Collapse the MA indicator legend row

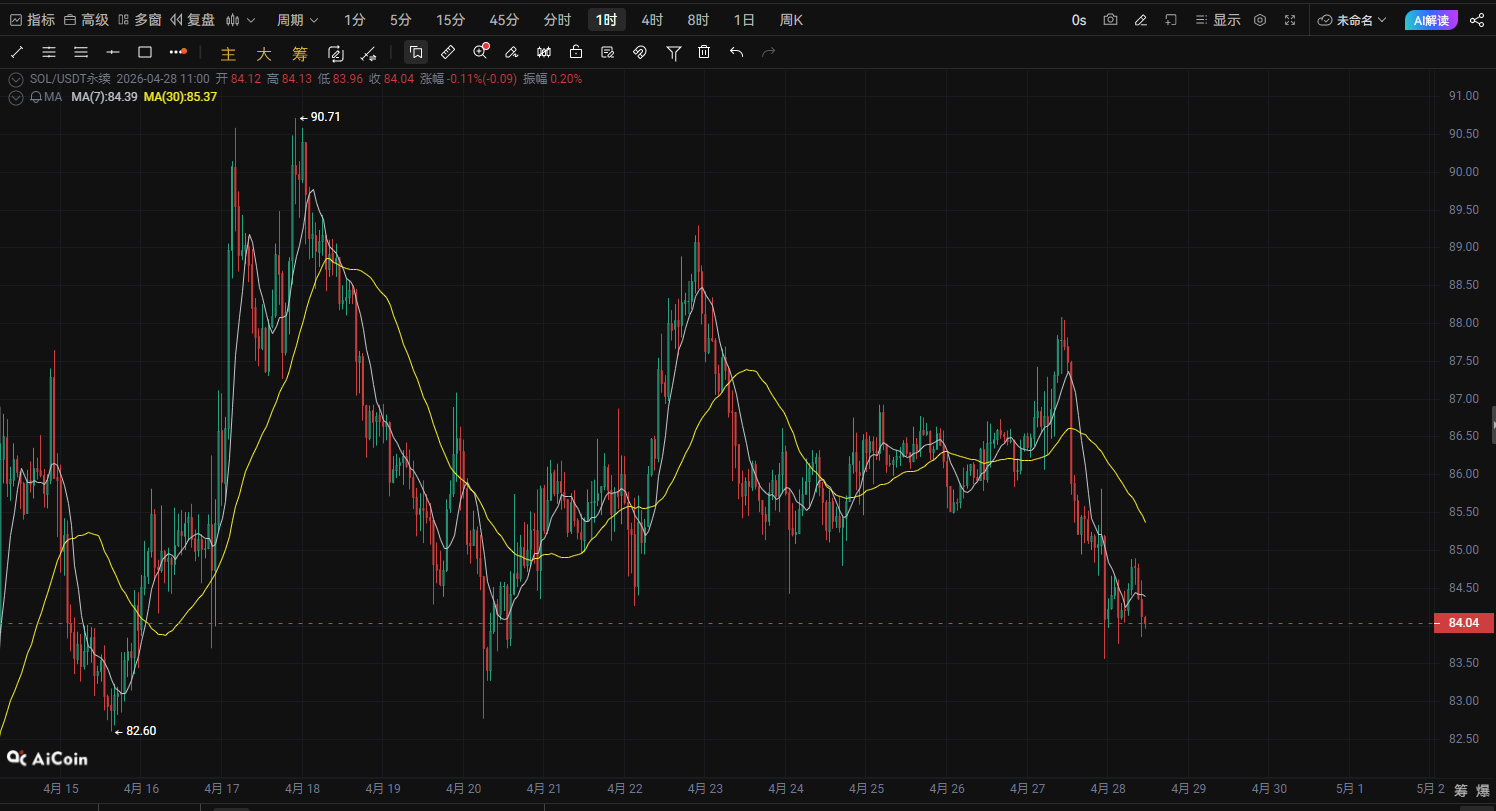[16, 97]
